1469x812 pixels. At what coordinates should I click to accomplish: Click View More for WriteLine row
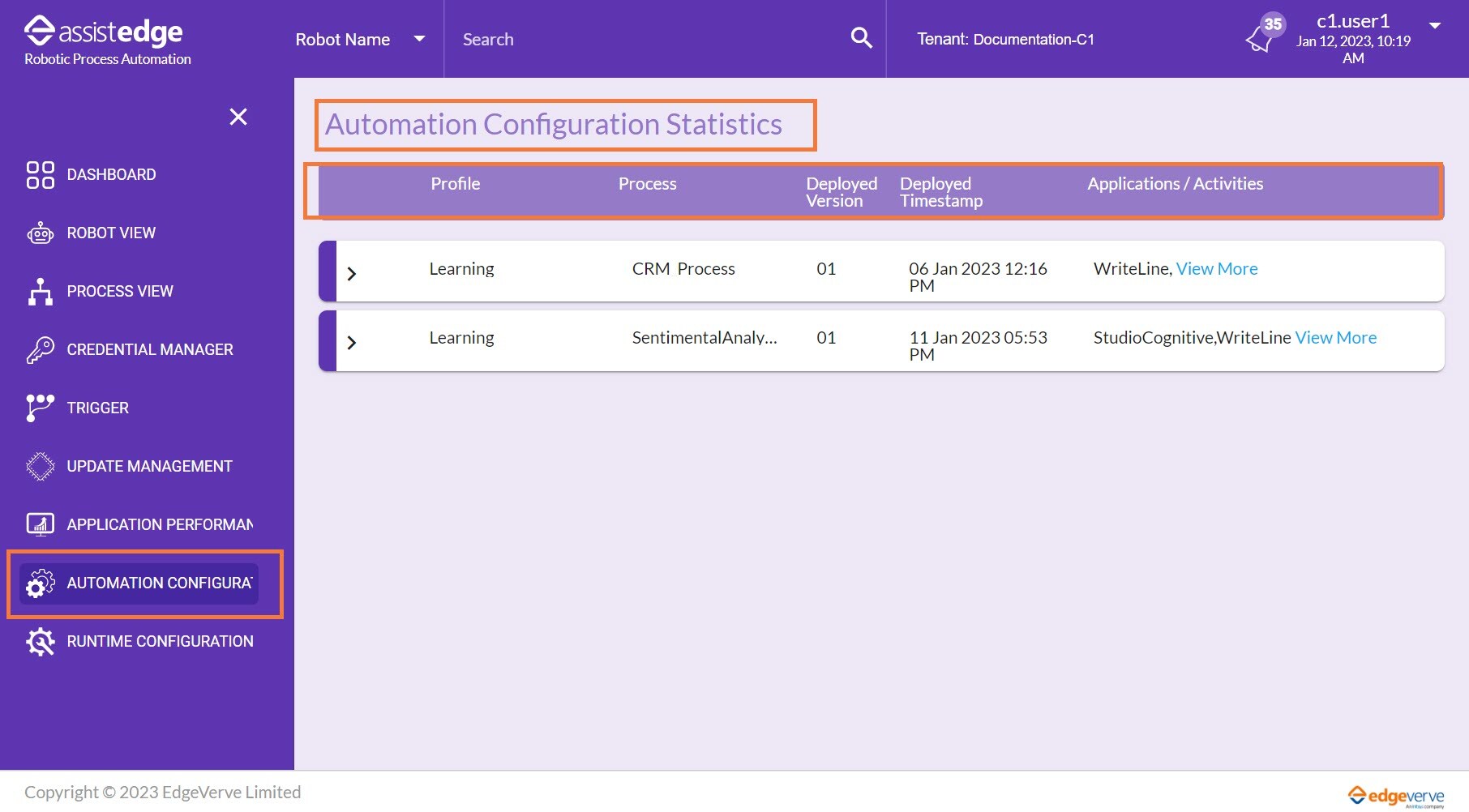1217,269
